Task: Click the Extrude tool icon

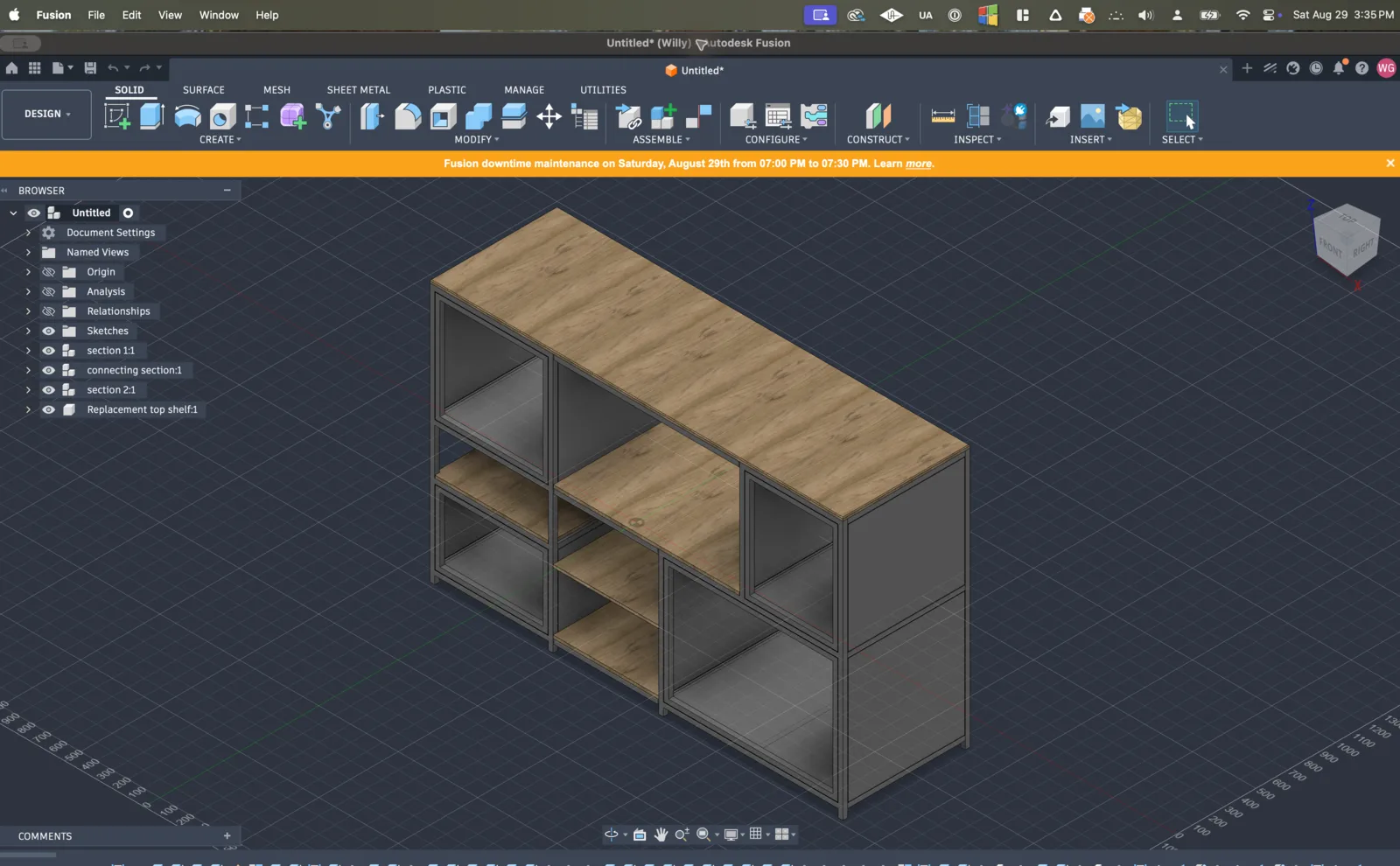Action: [x=152, y=116]
